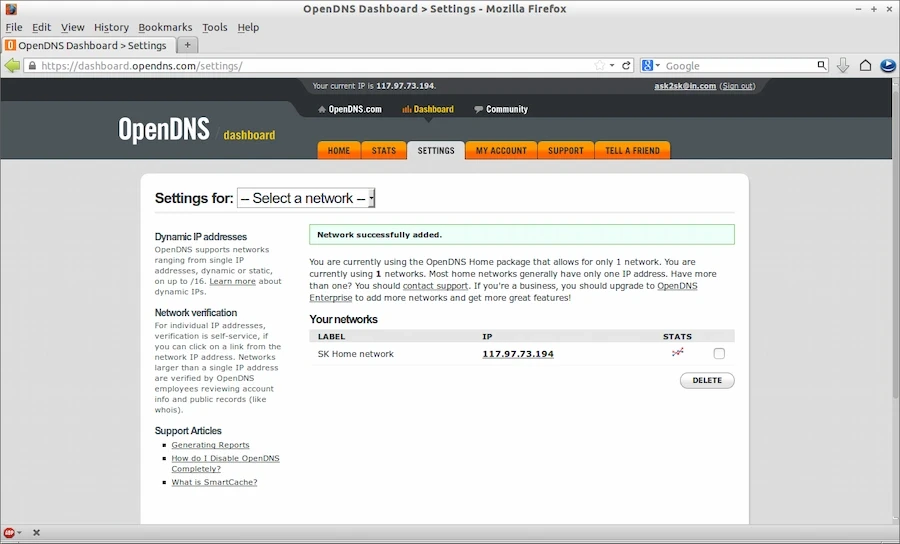Click the STATS column header
Image resolution: width=900 pixels, height=544 pixels.
click(x=677, y=337)
